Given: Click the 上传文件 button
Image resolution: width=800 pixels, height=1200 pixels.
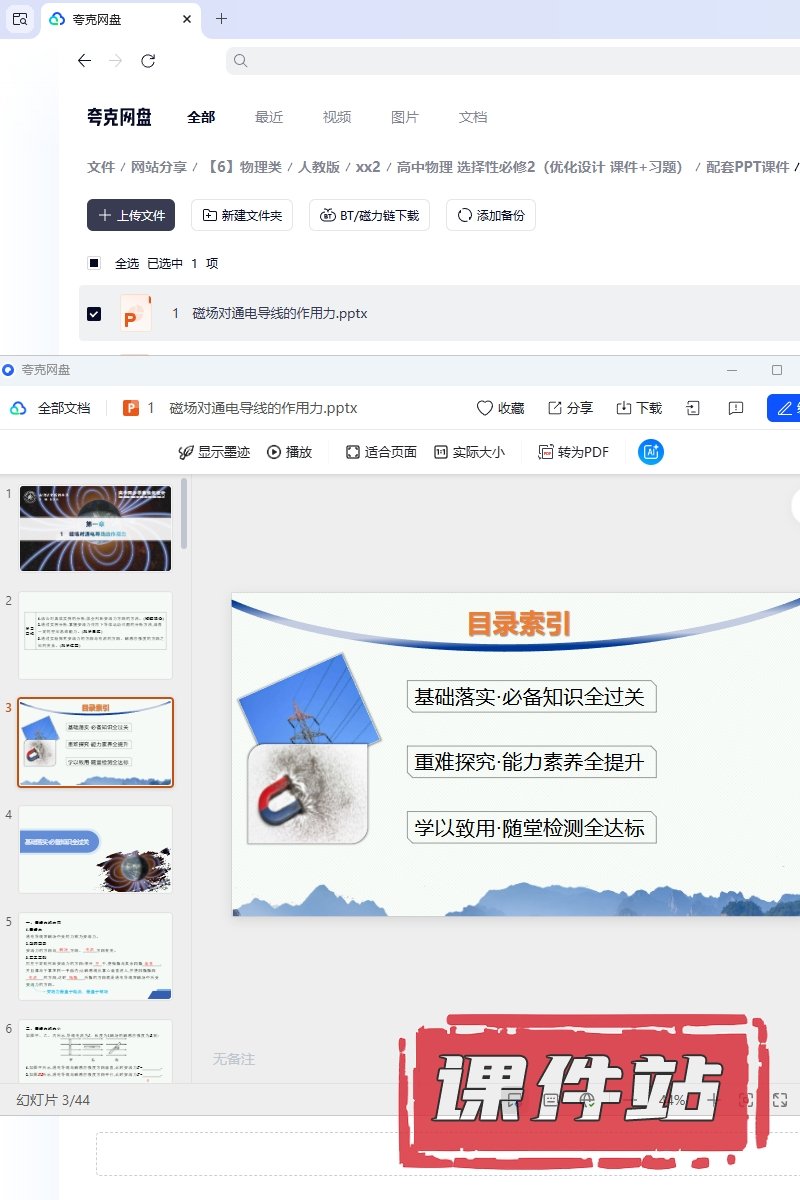Looking at the screenshot, I should point(131,215).
